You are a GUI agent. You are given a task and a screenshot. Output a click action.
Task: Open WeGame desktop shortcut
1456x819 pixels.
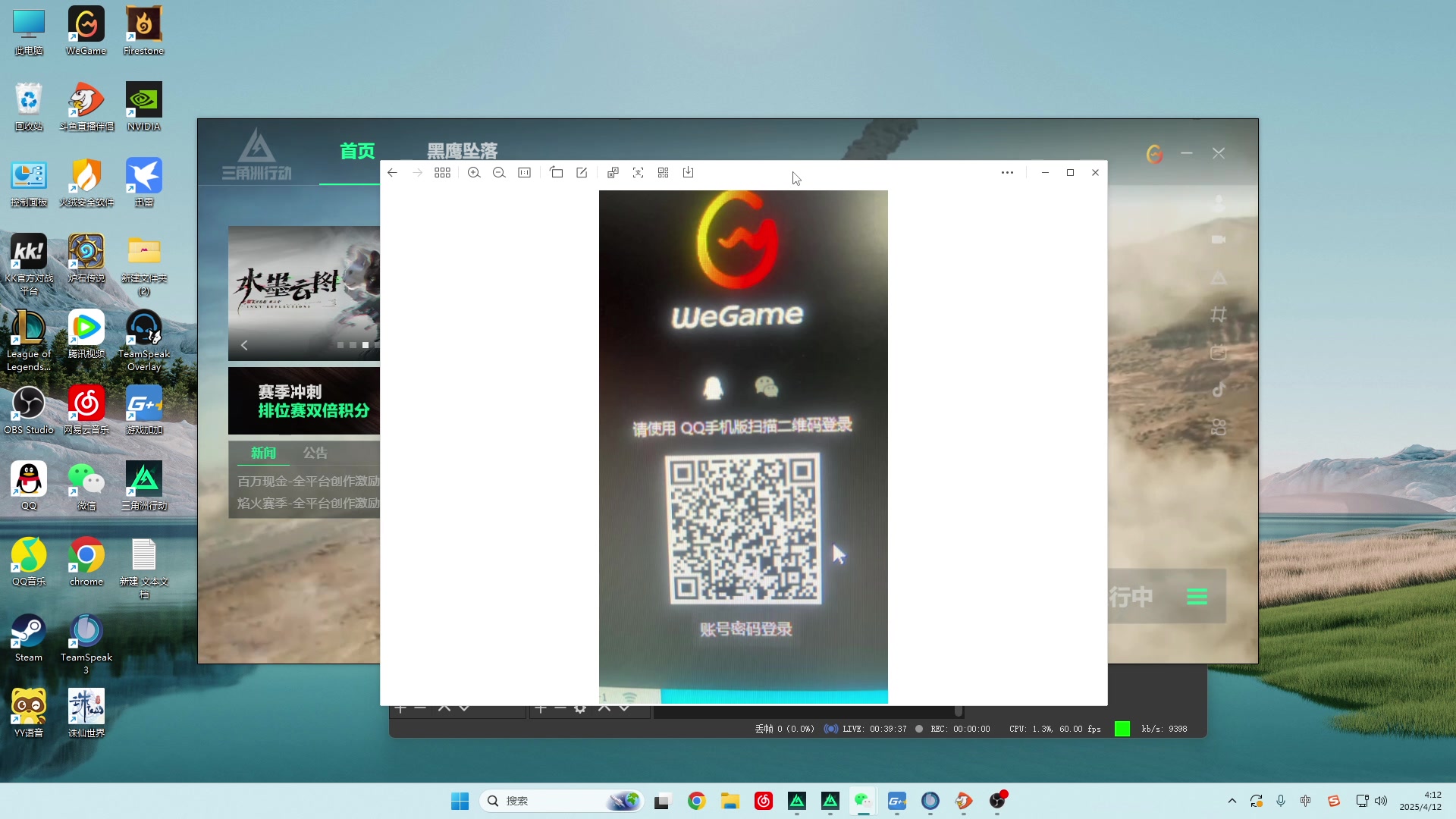coord(86,31)
